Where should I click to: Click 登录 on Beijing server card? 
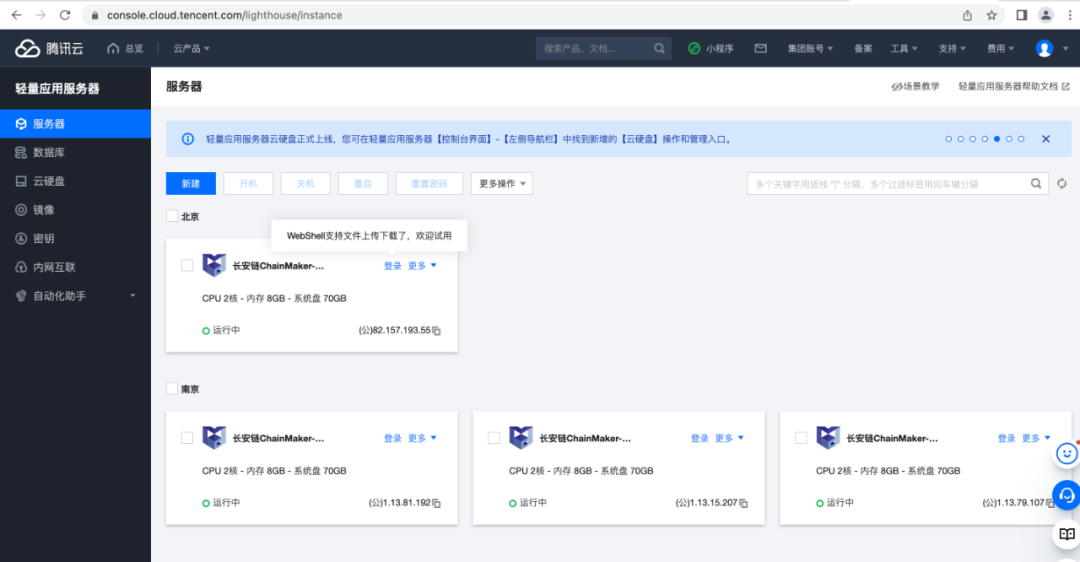click(393, 266)
